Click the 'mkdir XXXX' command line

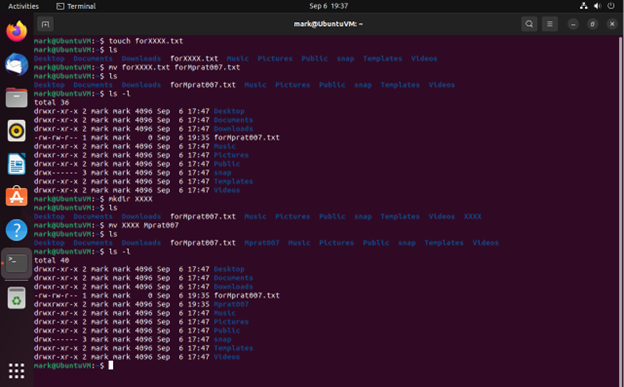(131, 199)
